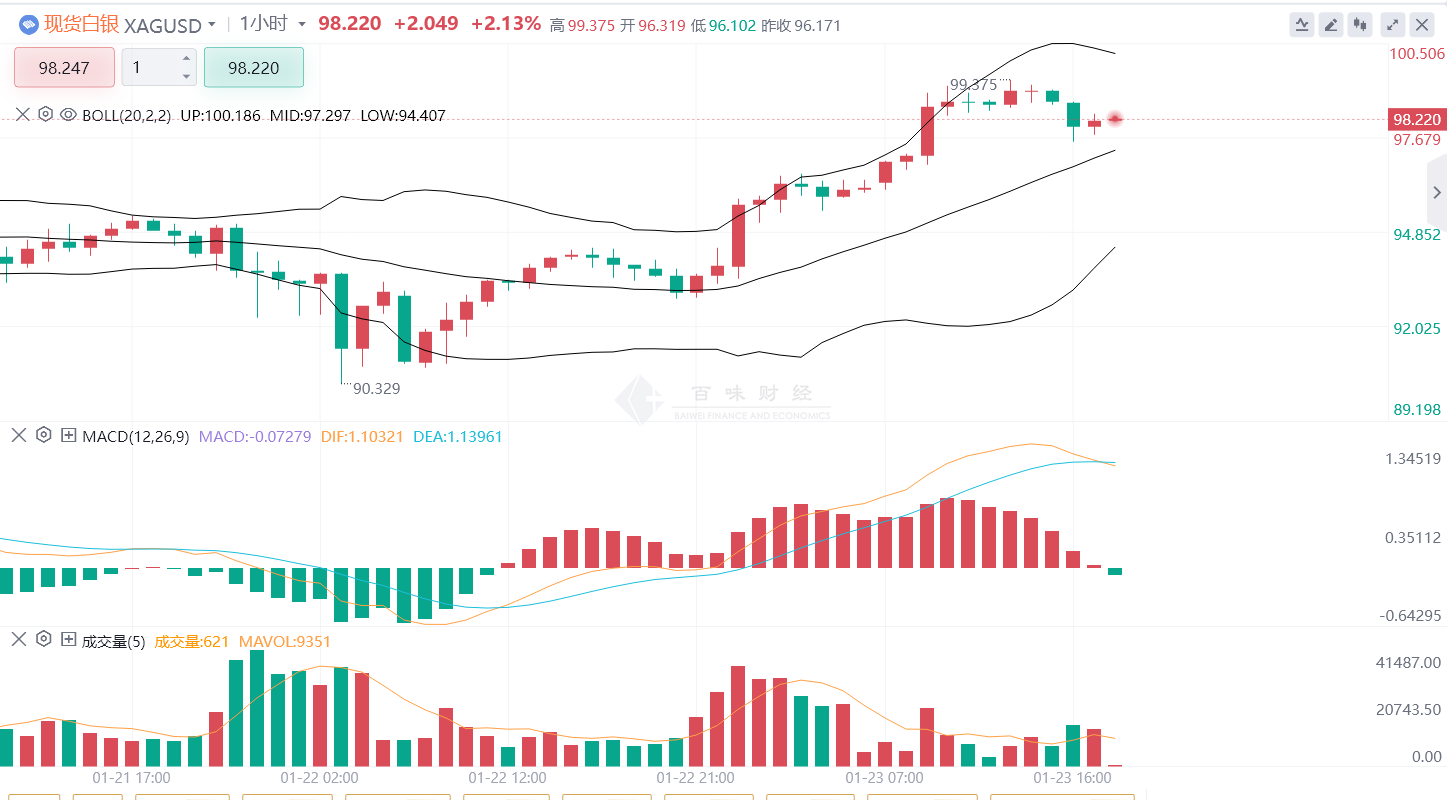Open the candlestick chart type icon
The height and width of the screenshot is (800, 1447).
1360,25
